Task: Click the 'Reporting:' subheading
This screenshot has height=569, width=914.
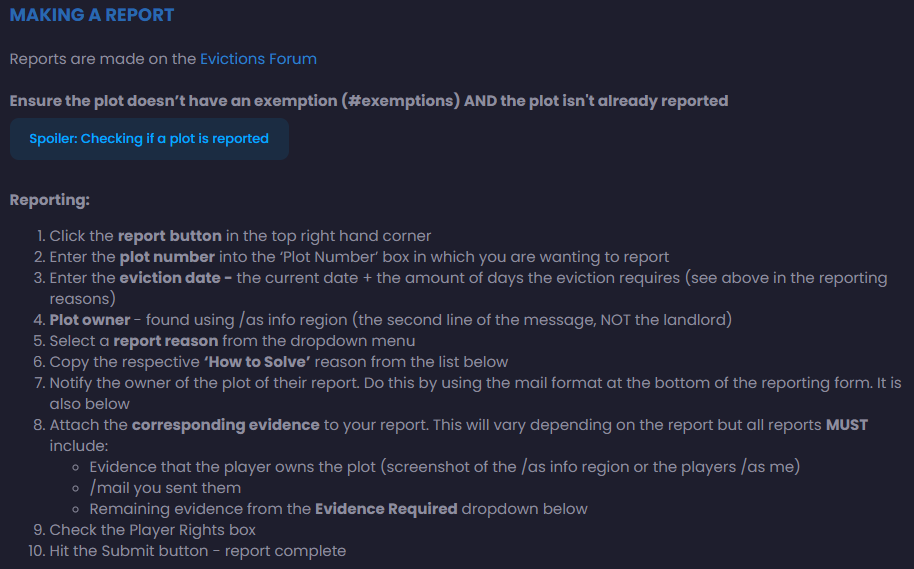Action: [x=50, y=200]
